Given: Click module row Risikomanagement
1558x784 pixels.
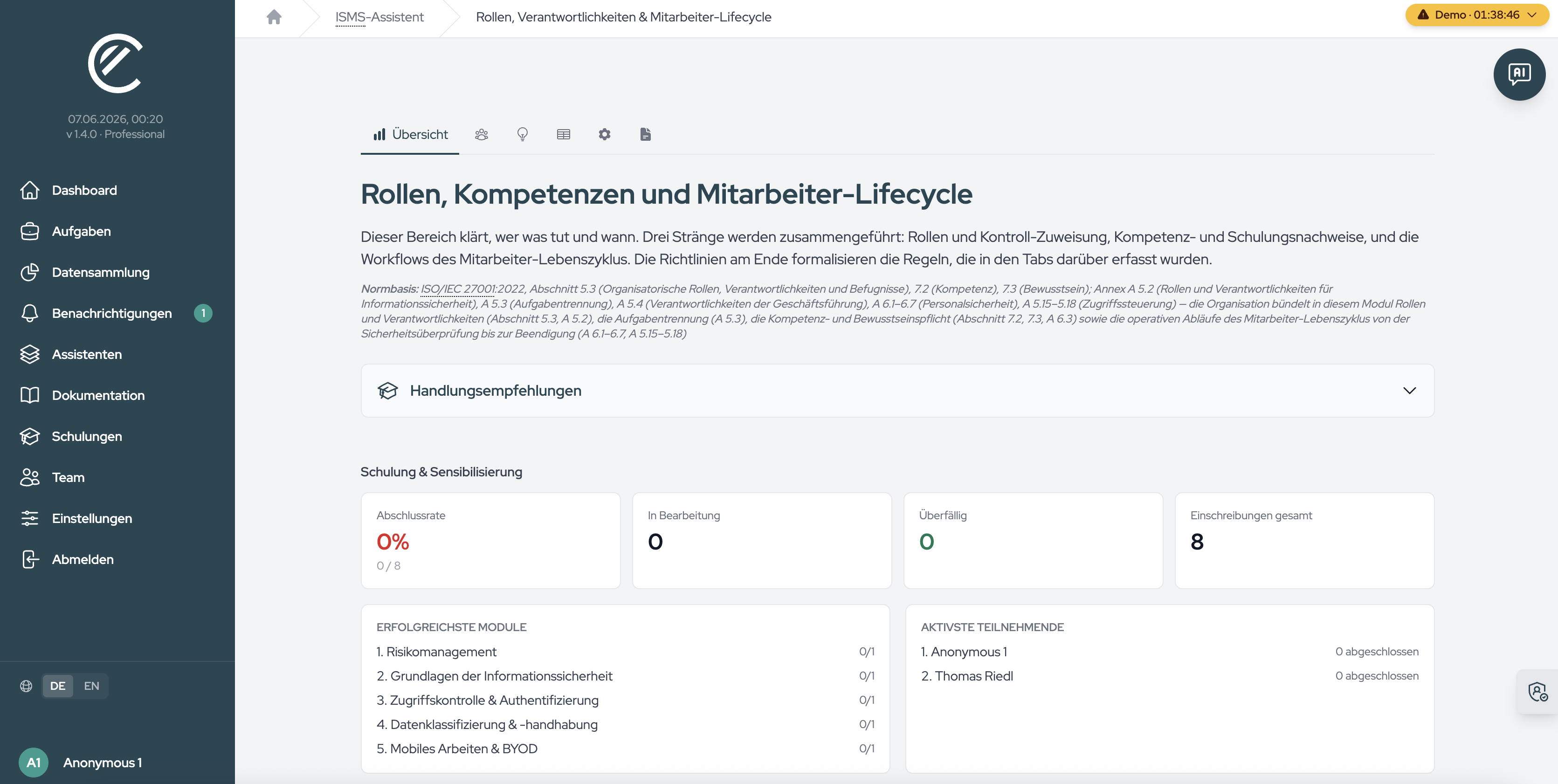Looking at the screenshot, I should tap(625, 652).
